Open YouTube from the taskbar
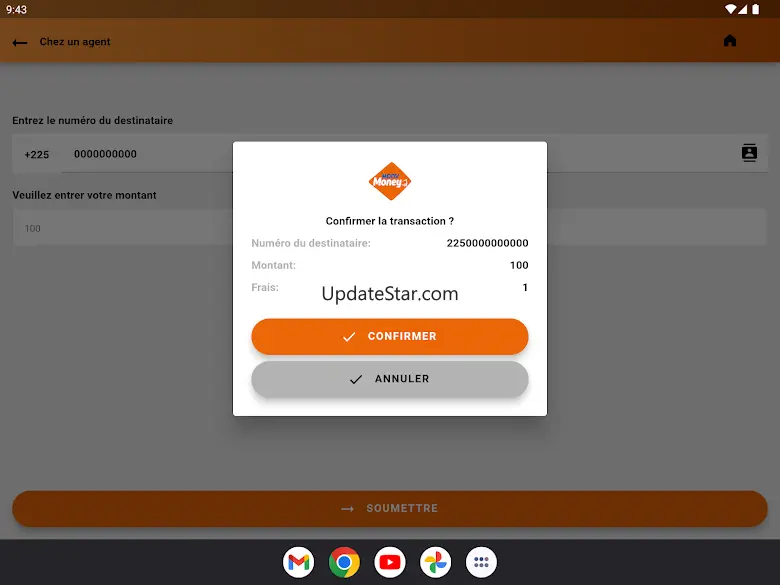The height and width of the screenshot is (585, 780). tap(390, 562)
